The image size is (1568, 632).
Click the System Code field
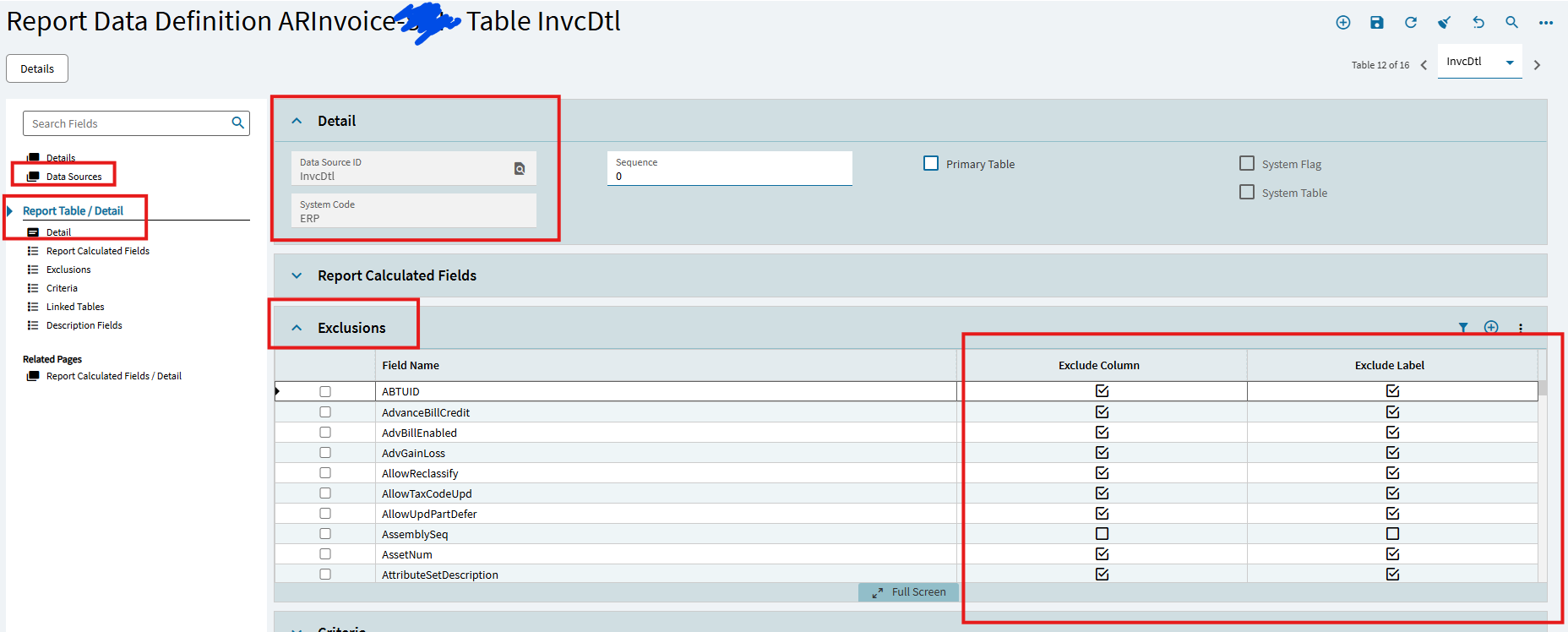[x=414, y=210]
